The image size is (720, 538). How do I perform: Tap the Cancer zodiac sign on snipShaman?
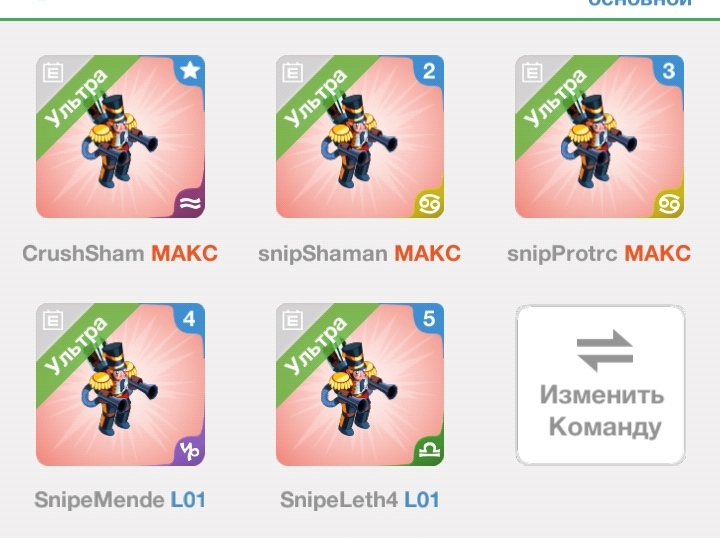click(429, 203)
